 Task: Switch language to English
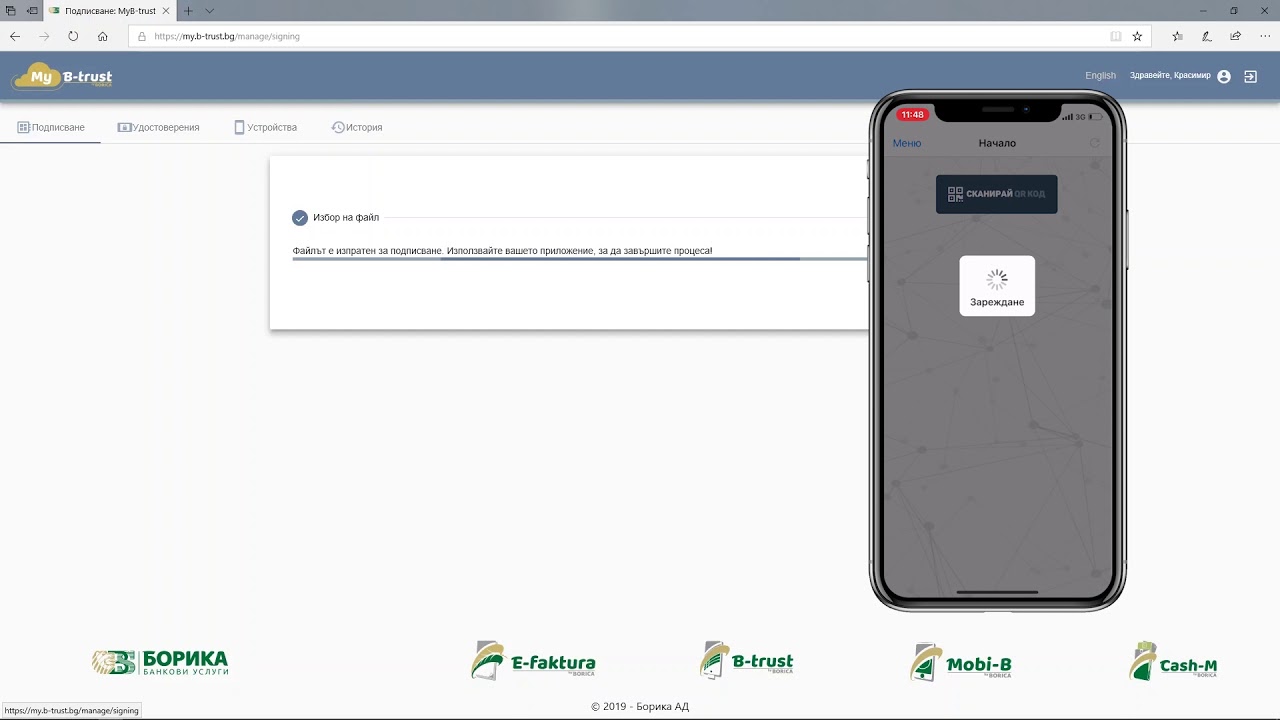click(x=1100, y=76)
